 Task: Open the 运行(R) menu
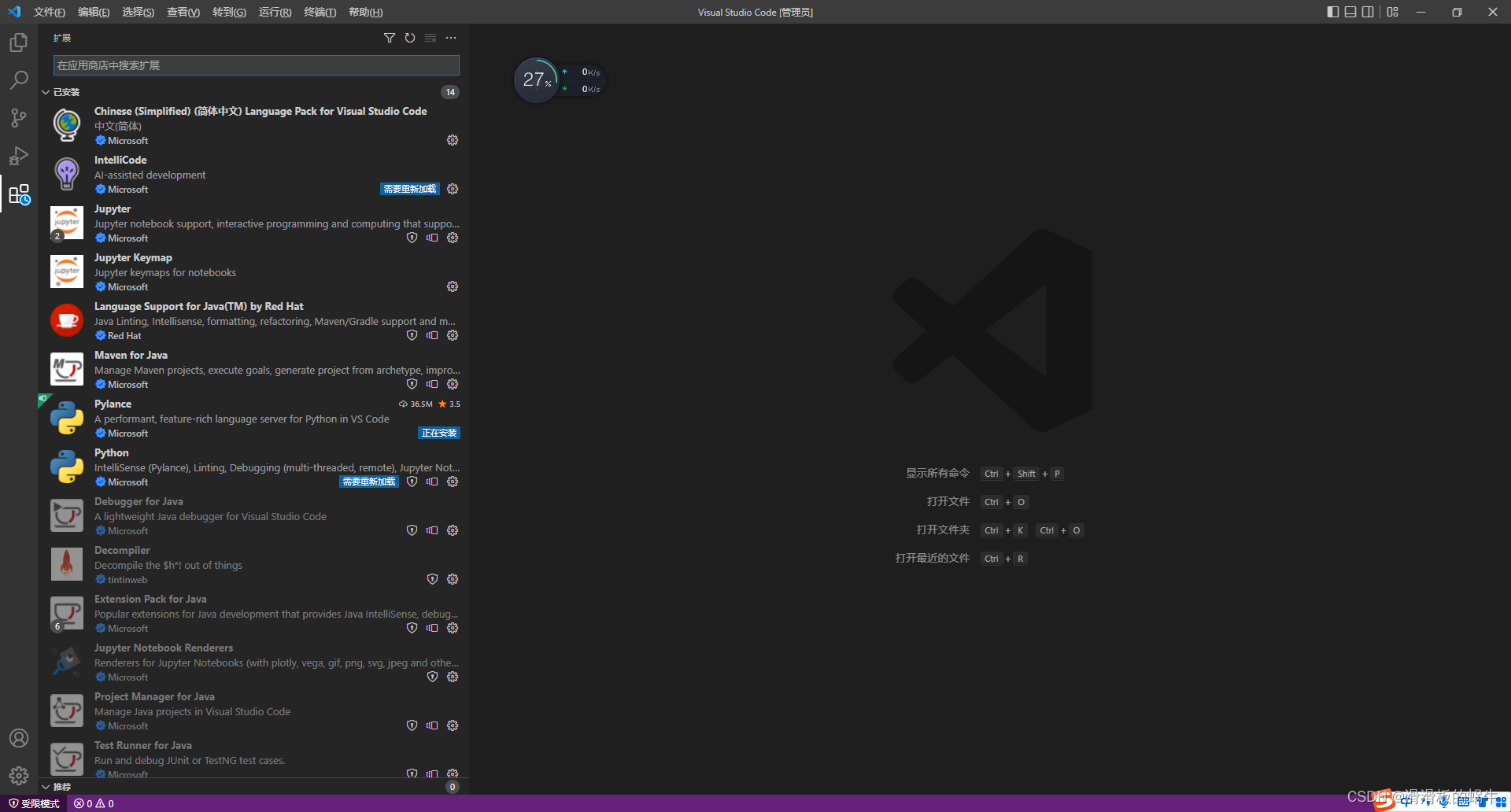(x=275, y=12)
